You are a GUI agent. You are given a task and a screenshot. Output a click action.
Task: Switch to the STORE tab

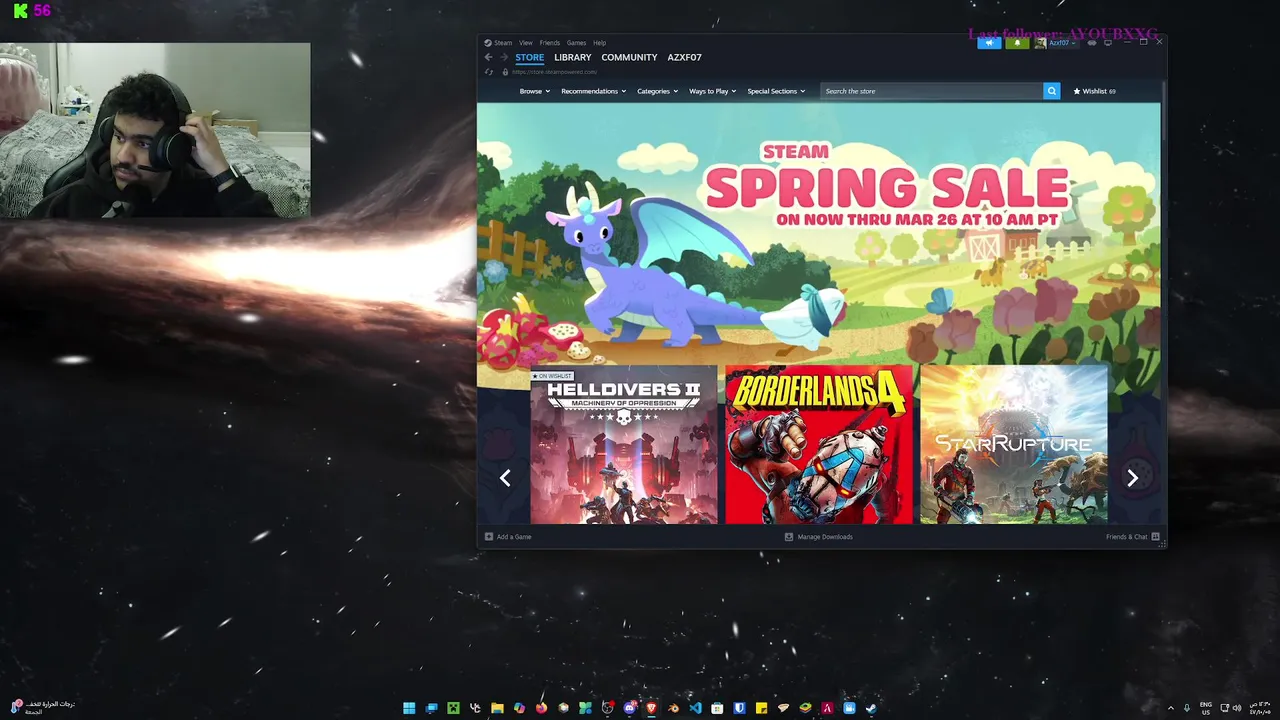(530, 58)
